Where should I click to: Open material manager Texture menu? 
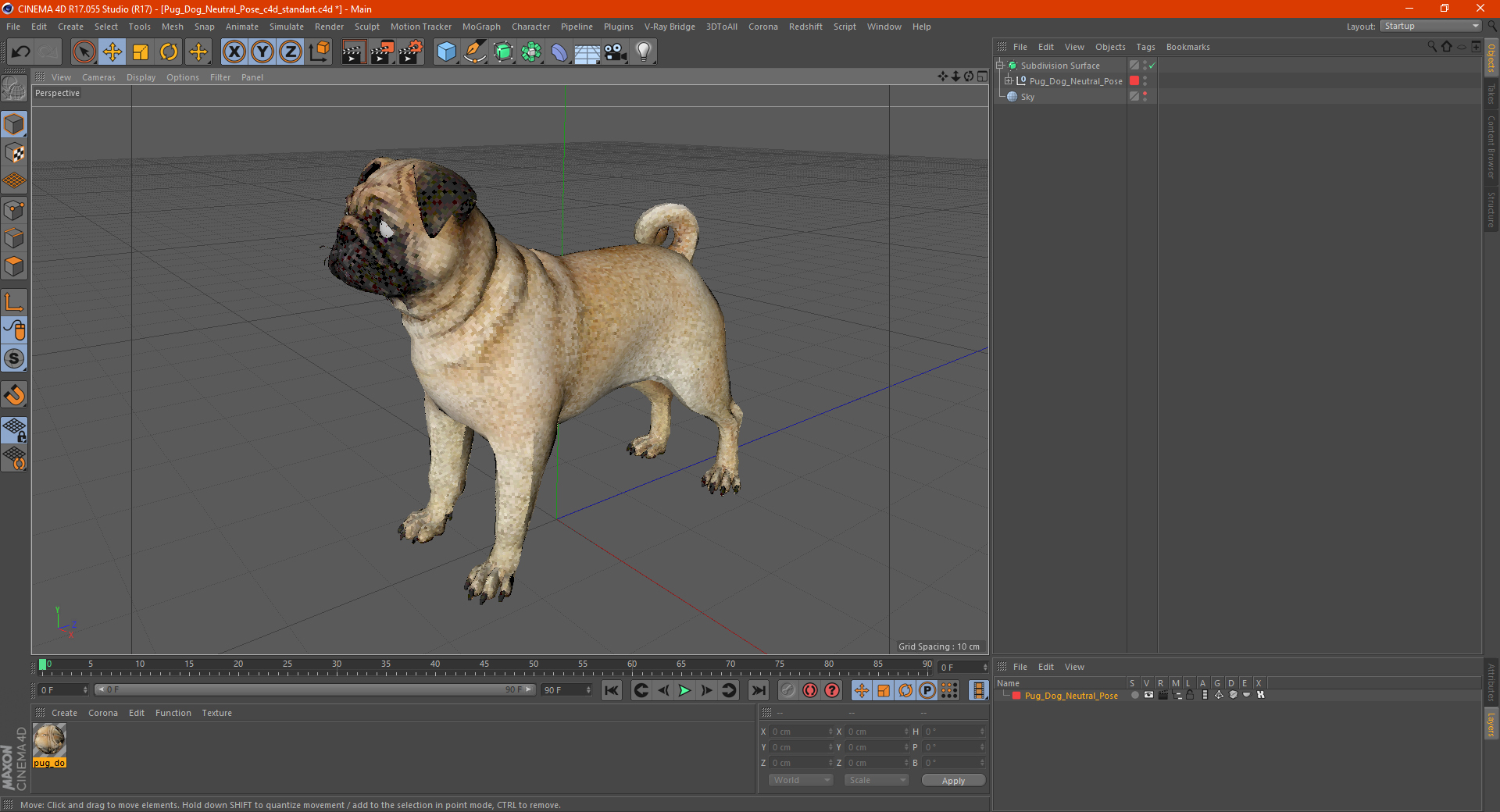[216, 713]
